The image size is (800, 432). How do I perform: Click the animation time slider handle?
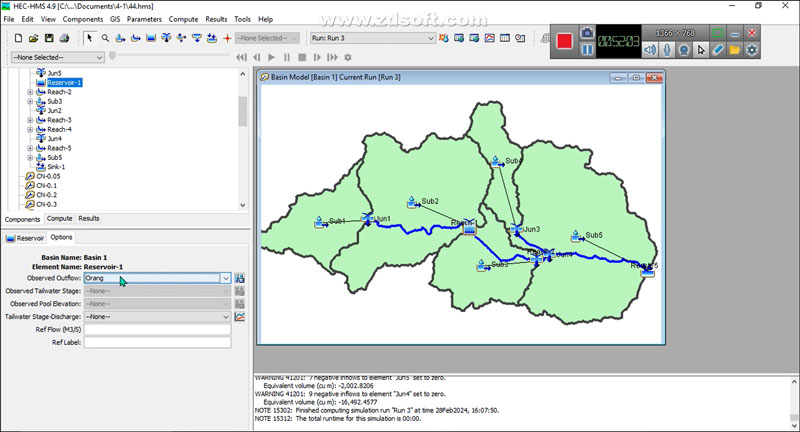111,57
